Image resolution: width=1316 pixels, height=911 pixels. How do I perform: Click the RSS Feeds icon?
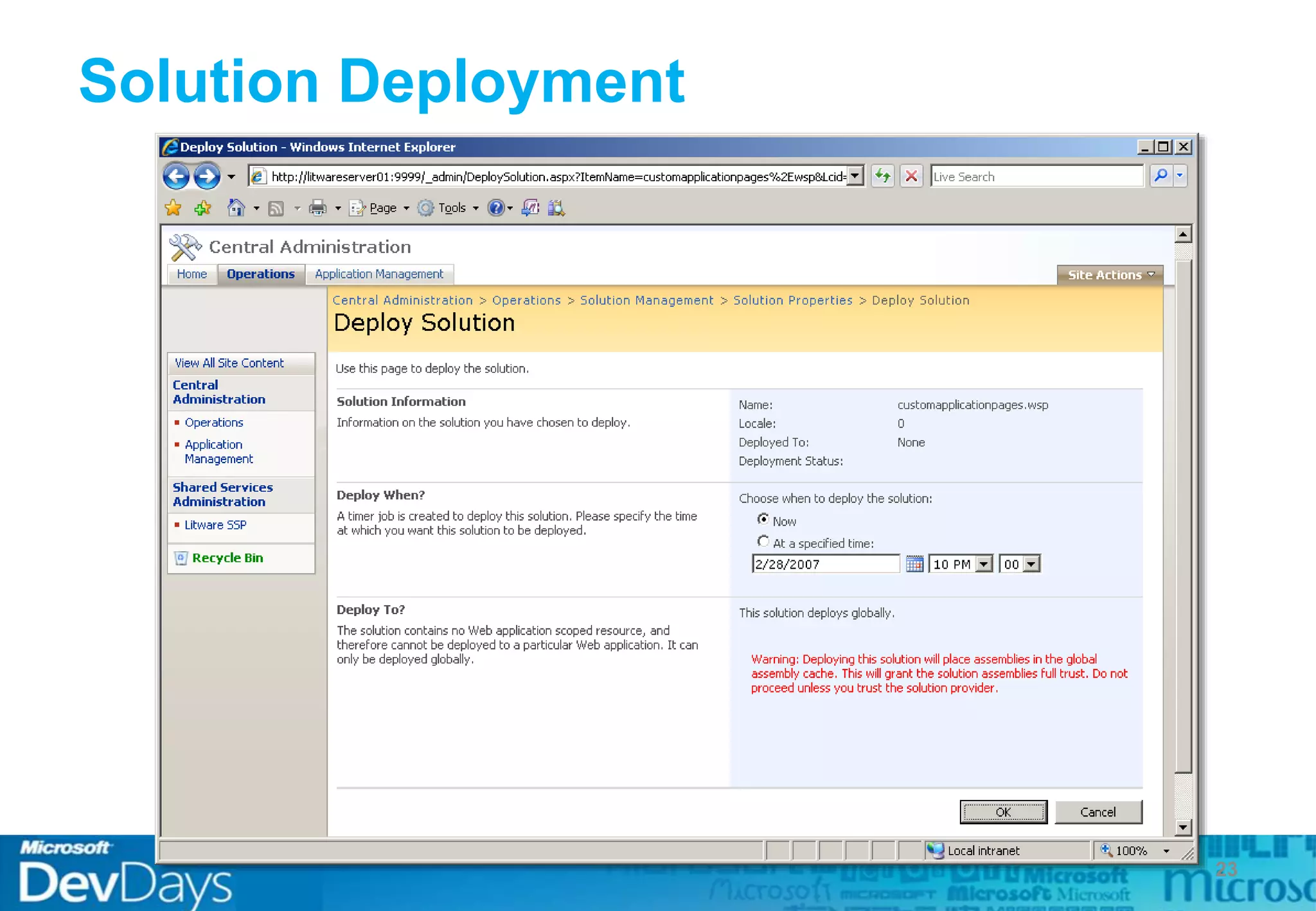point(276,208)
